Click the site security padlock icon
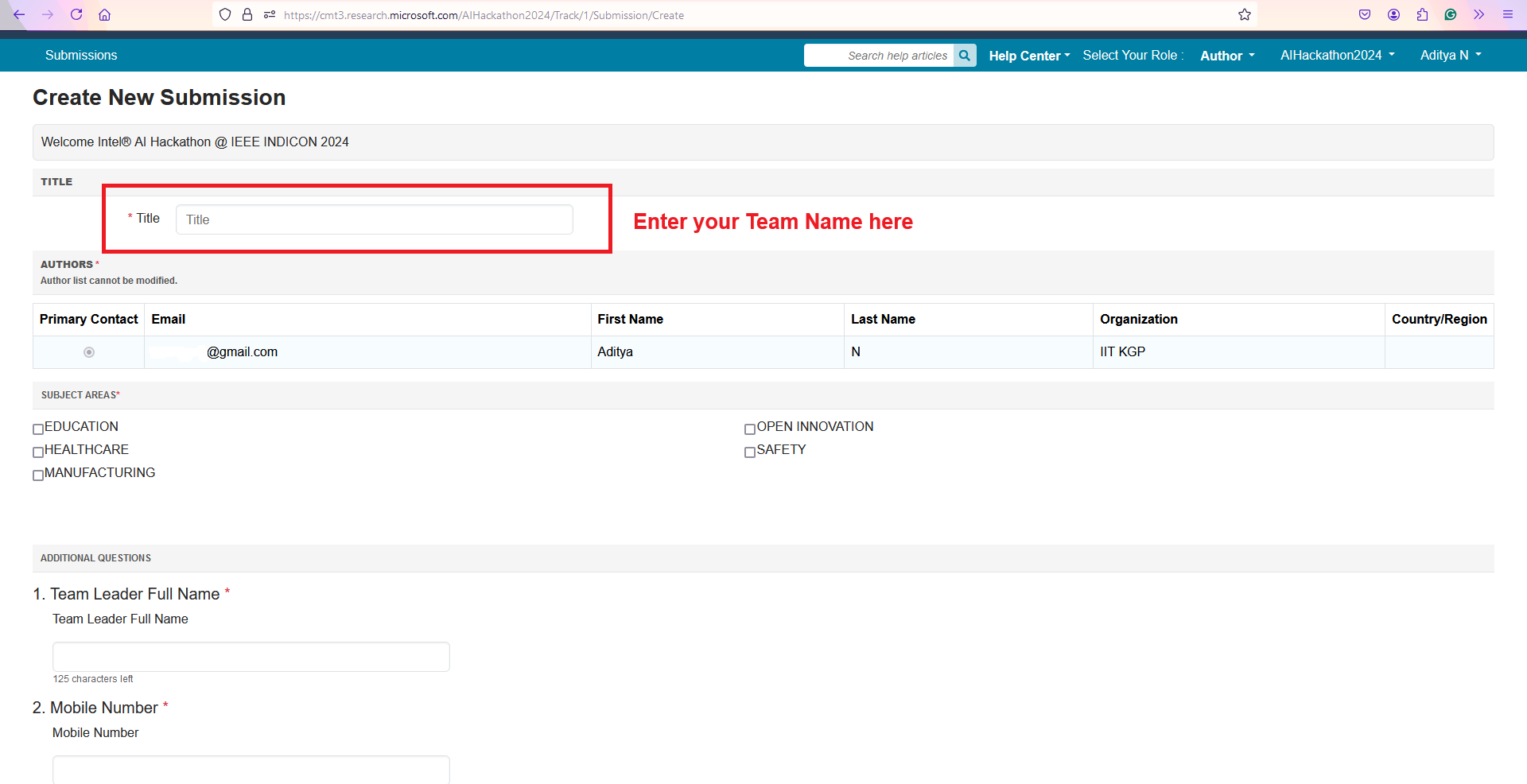Screen dimensions: 1527x784 [247, 14]
